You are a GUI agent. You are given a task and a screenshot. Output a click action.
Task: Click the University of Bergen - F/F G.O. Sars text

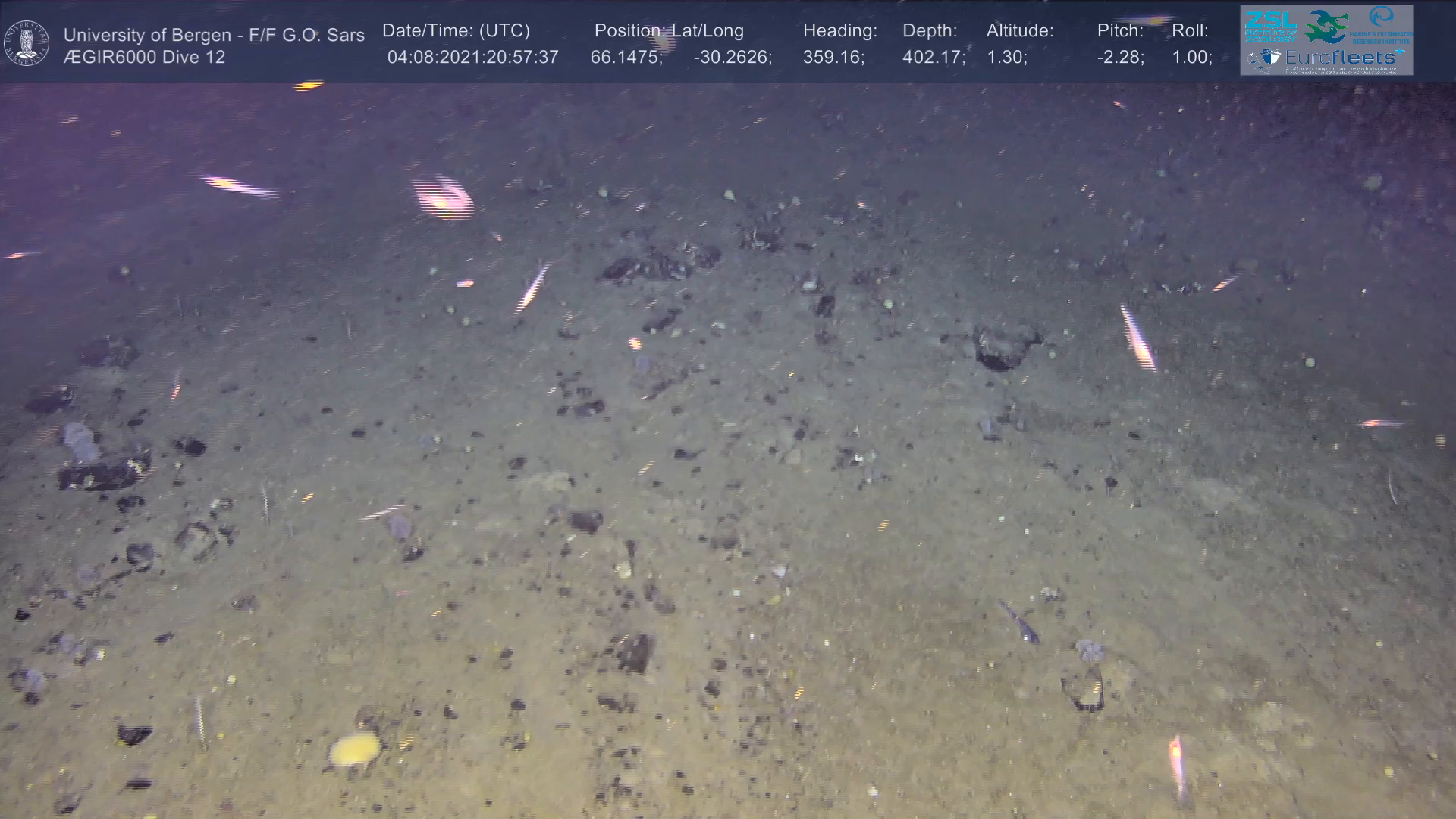(x=214, y=35)
